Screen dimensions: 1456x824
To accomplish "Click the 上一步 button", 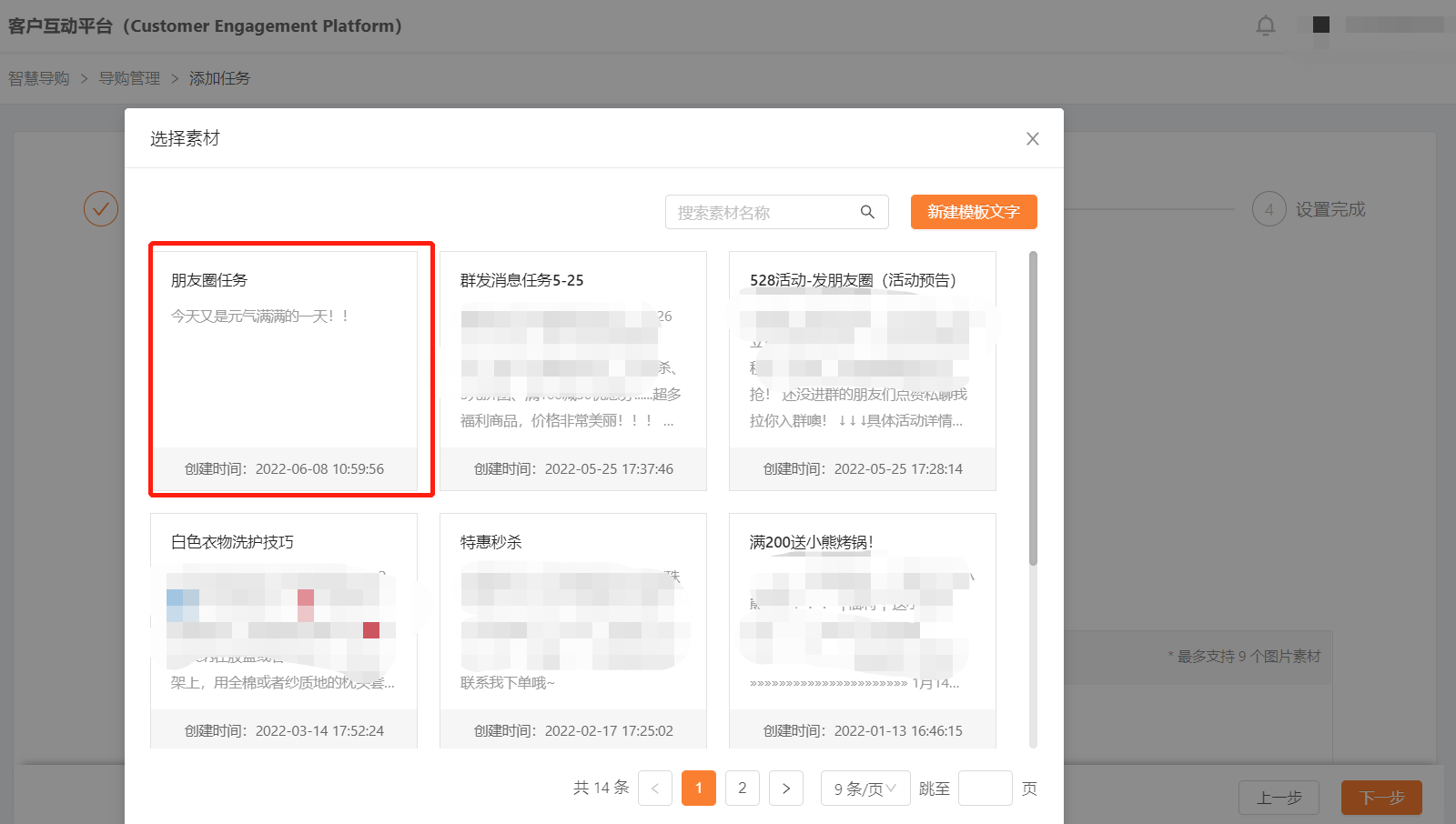I will click(x=1279, y=798).
